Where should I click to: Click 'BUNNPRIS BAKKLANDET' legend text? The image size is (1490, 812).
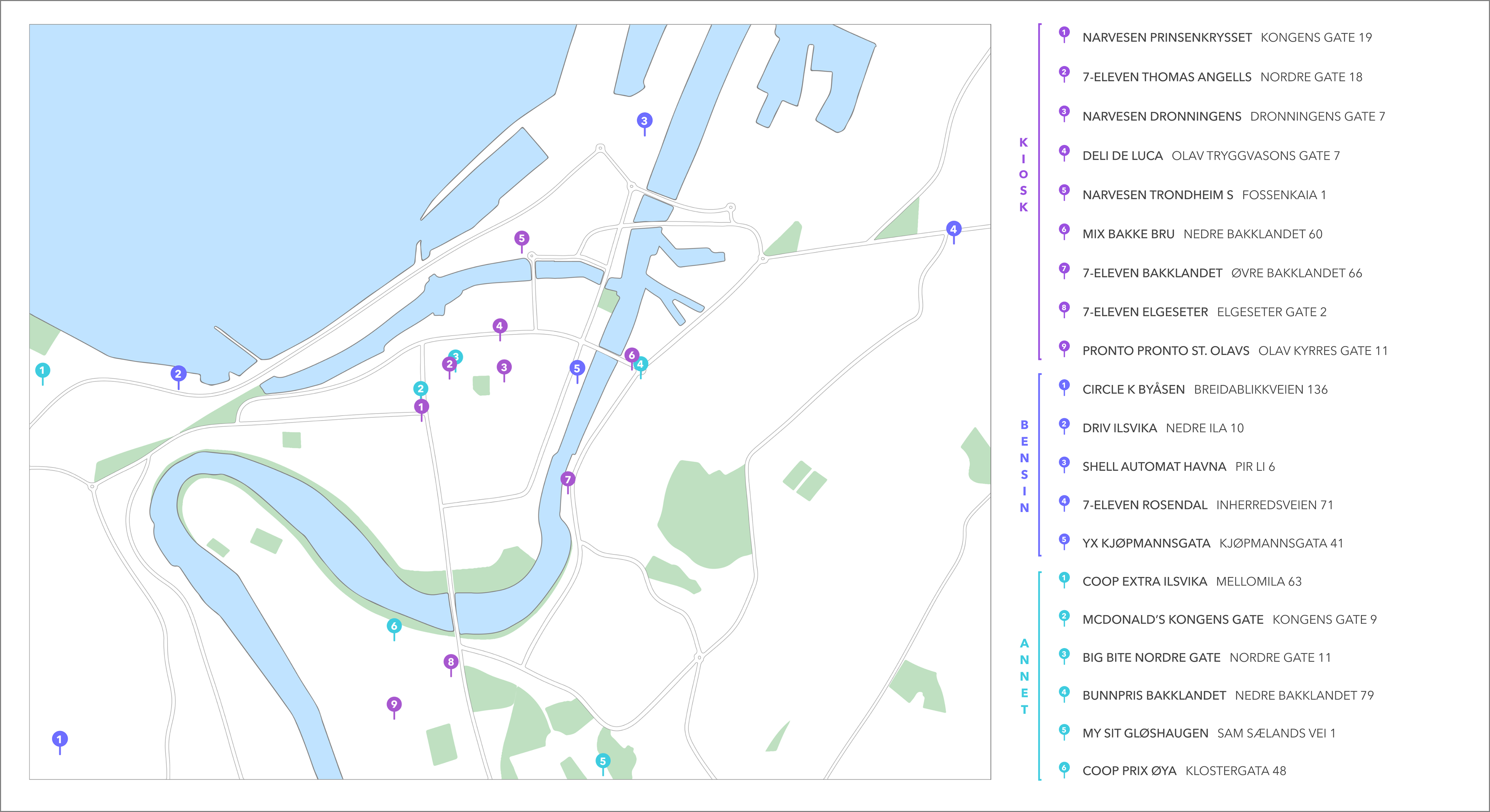point(1154,696)
